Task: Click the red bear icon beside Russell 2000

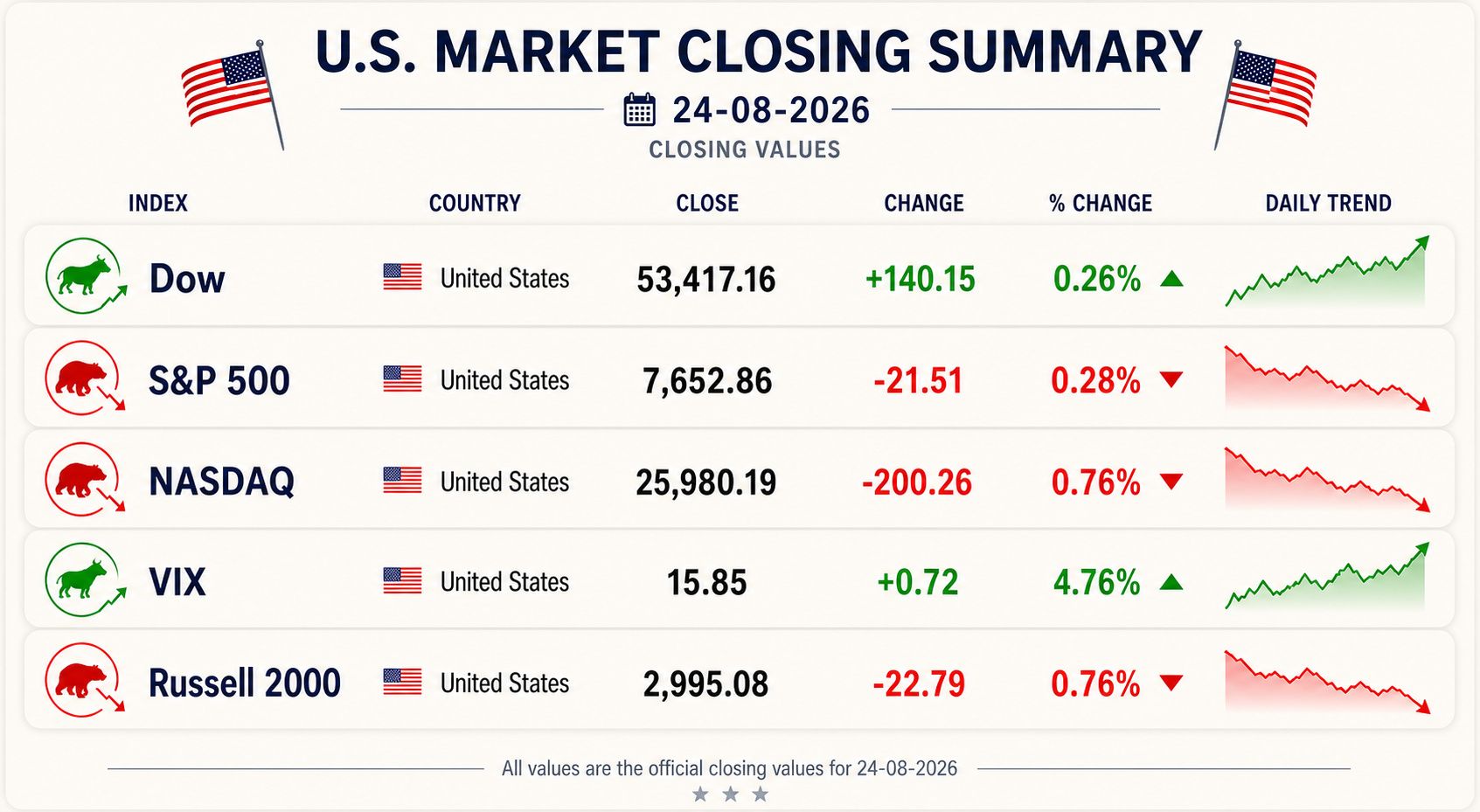Action: (x=86, y=680)
